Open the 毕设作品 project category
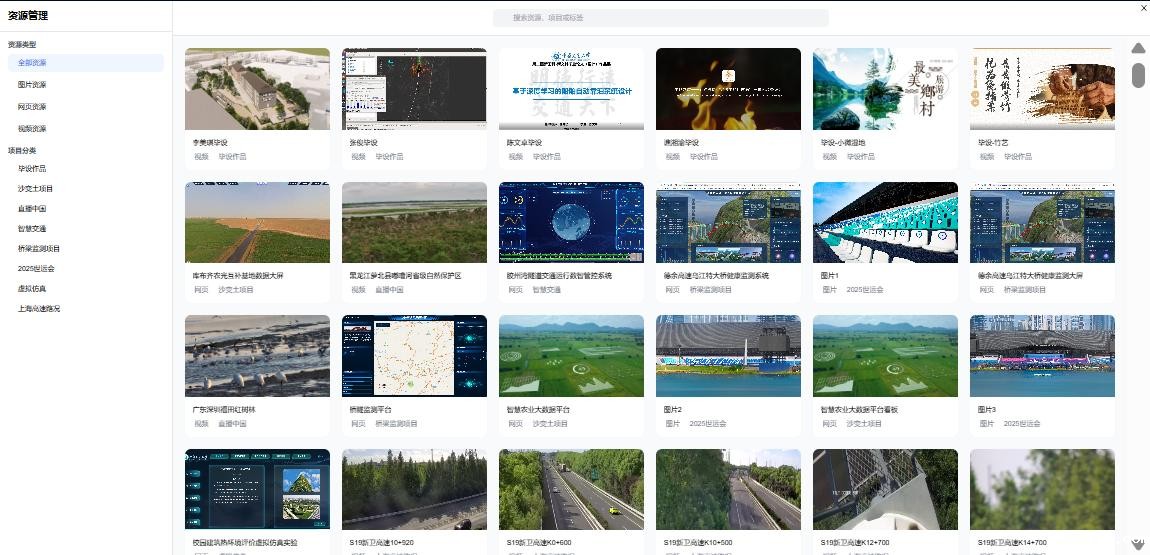 coord(32,169)
